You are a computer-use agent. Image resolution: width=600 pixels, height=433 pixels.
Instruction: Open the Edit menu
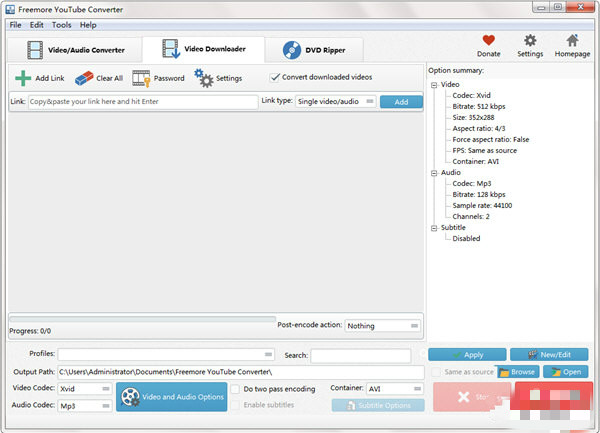tap(37, 25)
